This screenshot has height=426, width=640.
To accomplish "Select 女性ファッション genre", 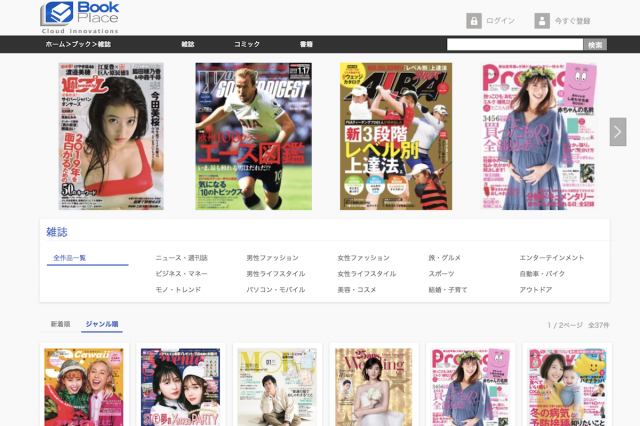I will point(363,258).
